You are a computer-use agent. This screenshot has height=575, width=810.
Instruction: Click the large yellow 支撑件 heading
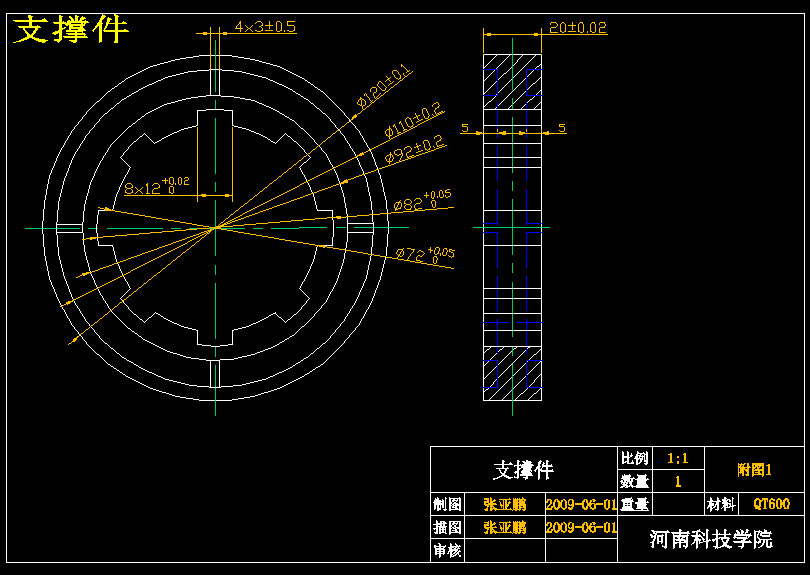tap(70, 29)
